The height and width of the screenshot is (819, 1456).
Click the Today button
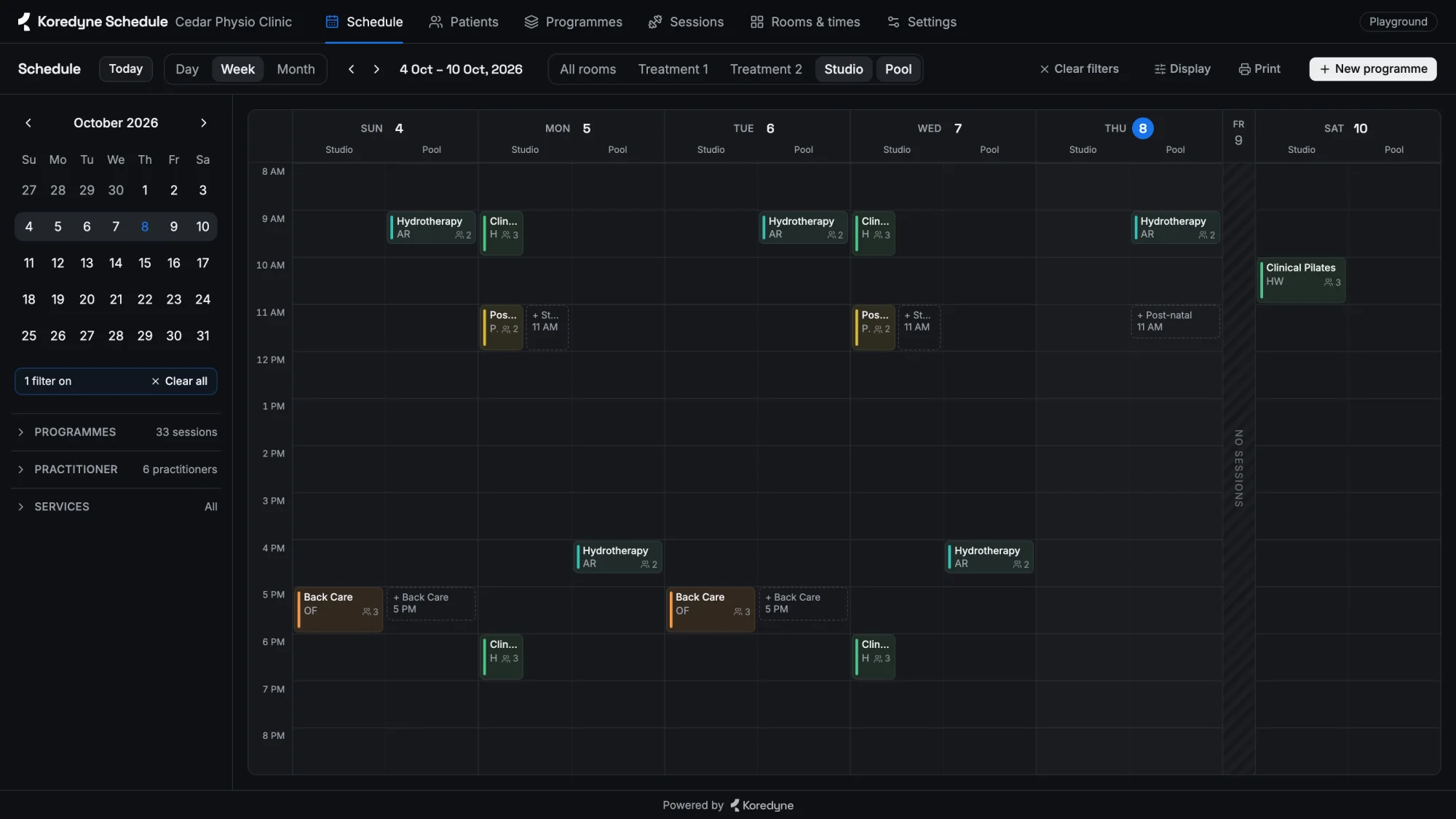click(x=126, y=69)
